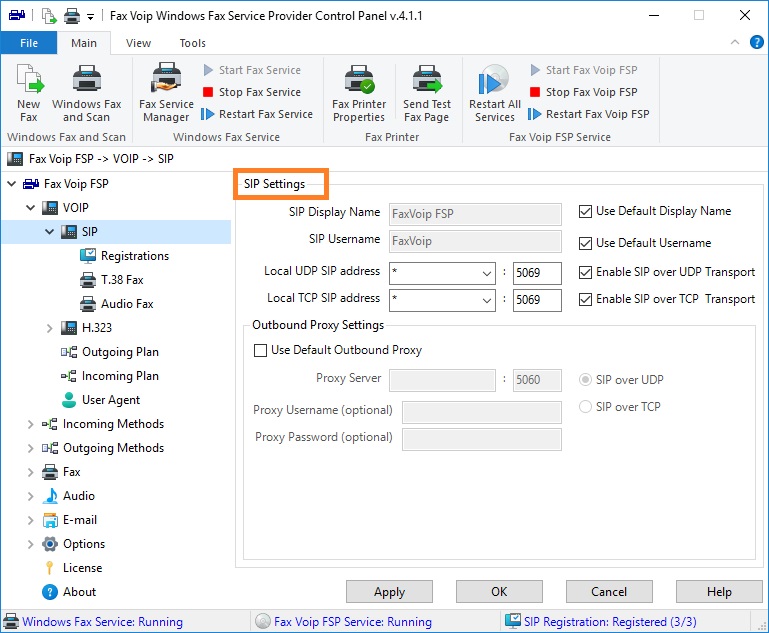Expand Outgoing Methods node
The image size is (769, 633).
(x=30, y=448)
